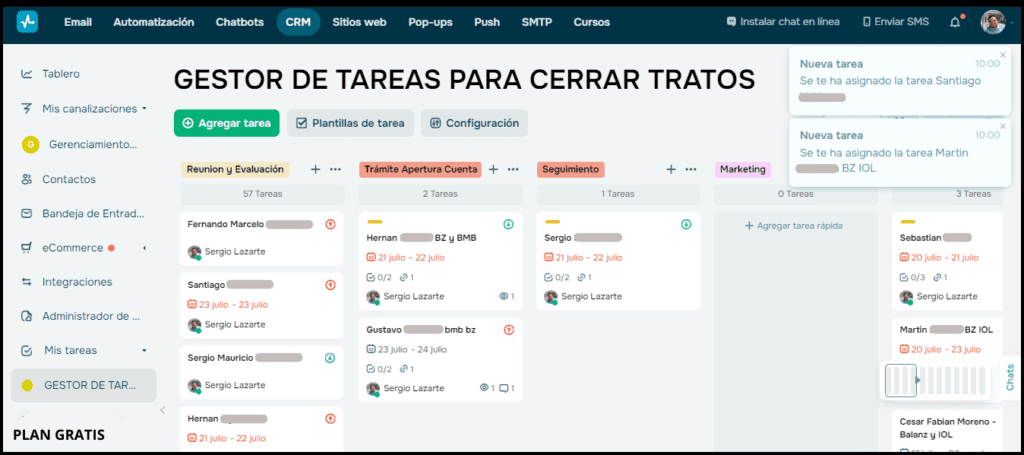Open the Automatización top menu
The width and height of the screenshot is (1024, 455).
[153, 22]
